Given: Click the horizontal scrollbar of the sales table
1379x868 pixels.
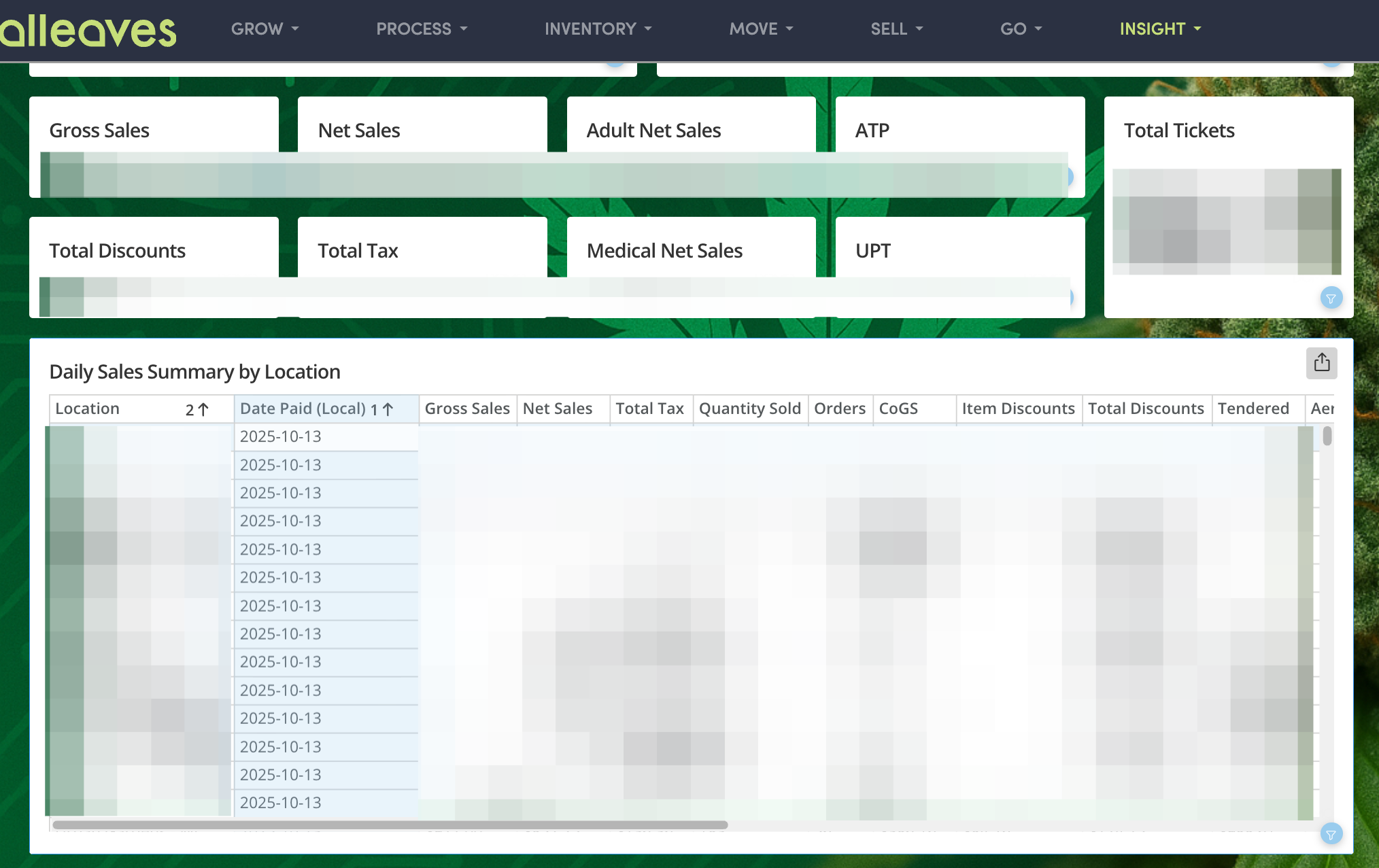Looking at the screenshot, I should pyautogui.click(x=390, y=824).
